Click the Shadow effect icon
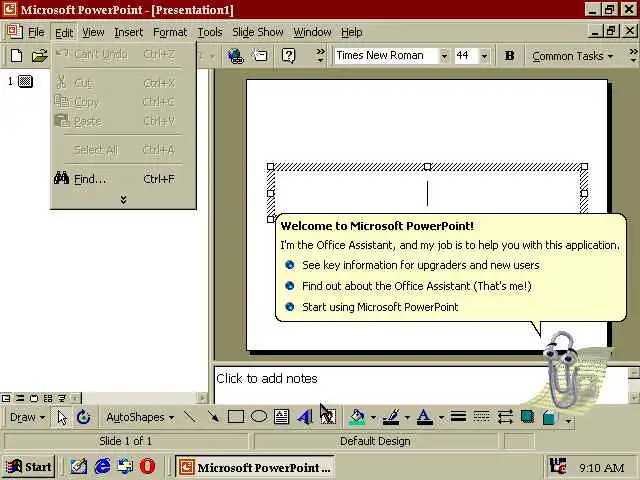Viewport: 640px width, 480px height. [527, 417]
